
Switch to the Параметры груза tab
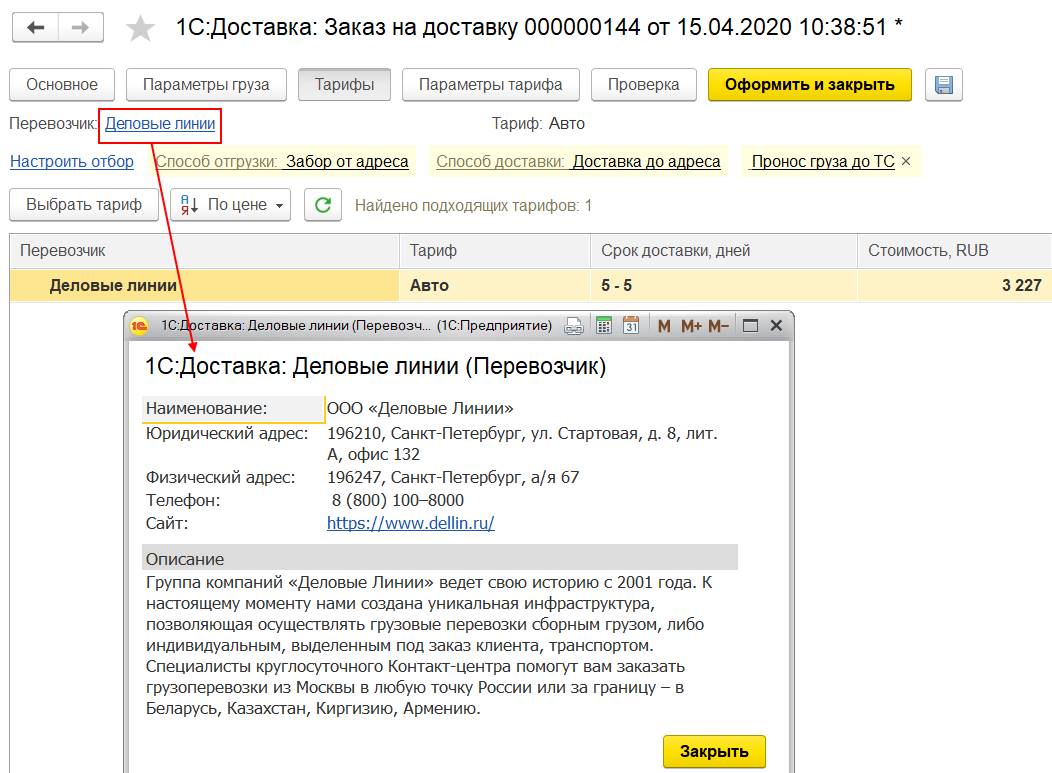pyautogui.click(x=206, y=85)
